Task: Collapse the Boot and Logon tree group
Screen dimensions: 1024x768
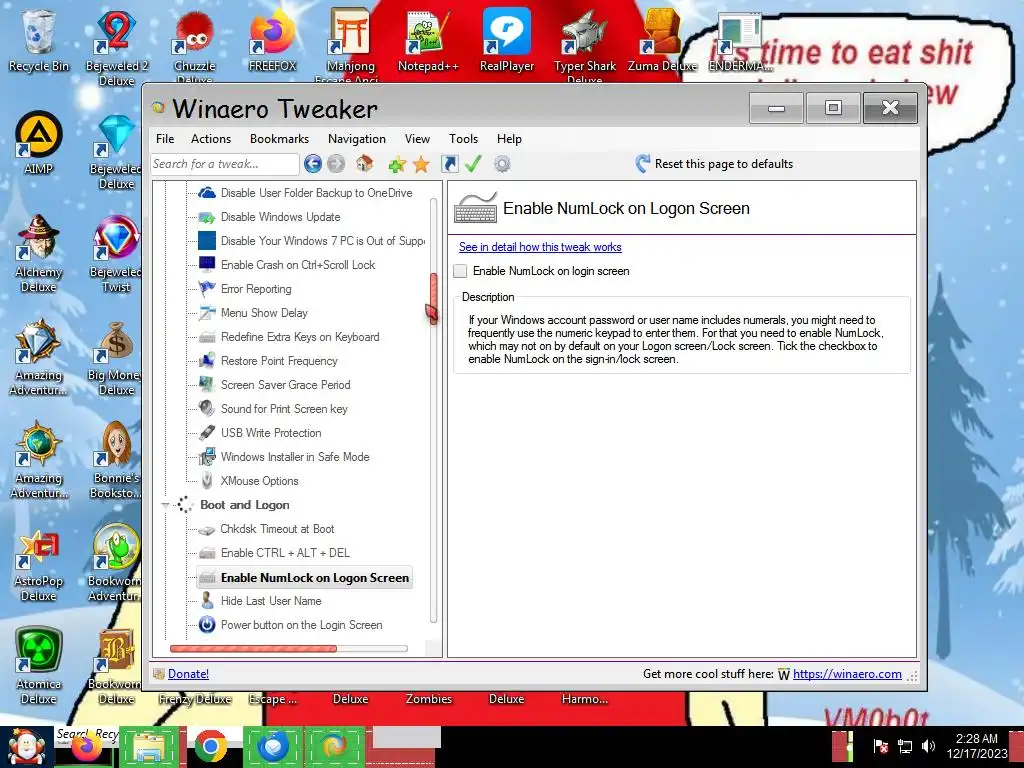Action: [165, 505]
